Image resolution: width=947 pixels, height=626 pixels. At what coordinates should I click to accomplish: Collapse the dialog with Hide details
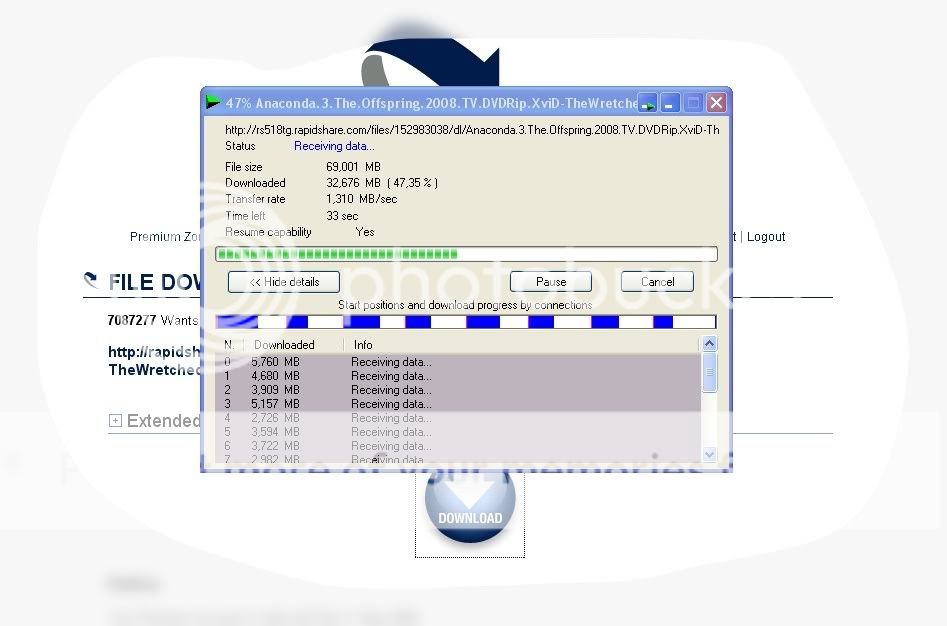coord(284,282)
